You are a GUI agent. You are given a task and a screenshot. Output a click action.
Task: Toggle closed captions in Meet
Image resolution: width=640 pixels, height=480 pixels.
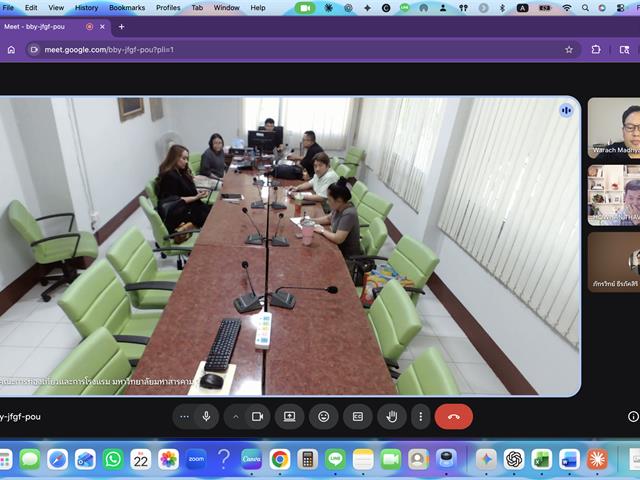(358, 416)
